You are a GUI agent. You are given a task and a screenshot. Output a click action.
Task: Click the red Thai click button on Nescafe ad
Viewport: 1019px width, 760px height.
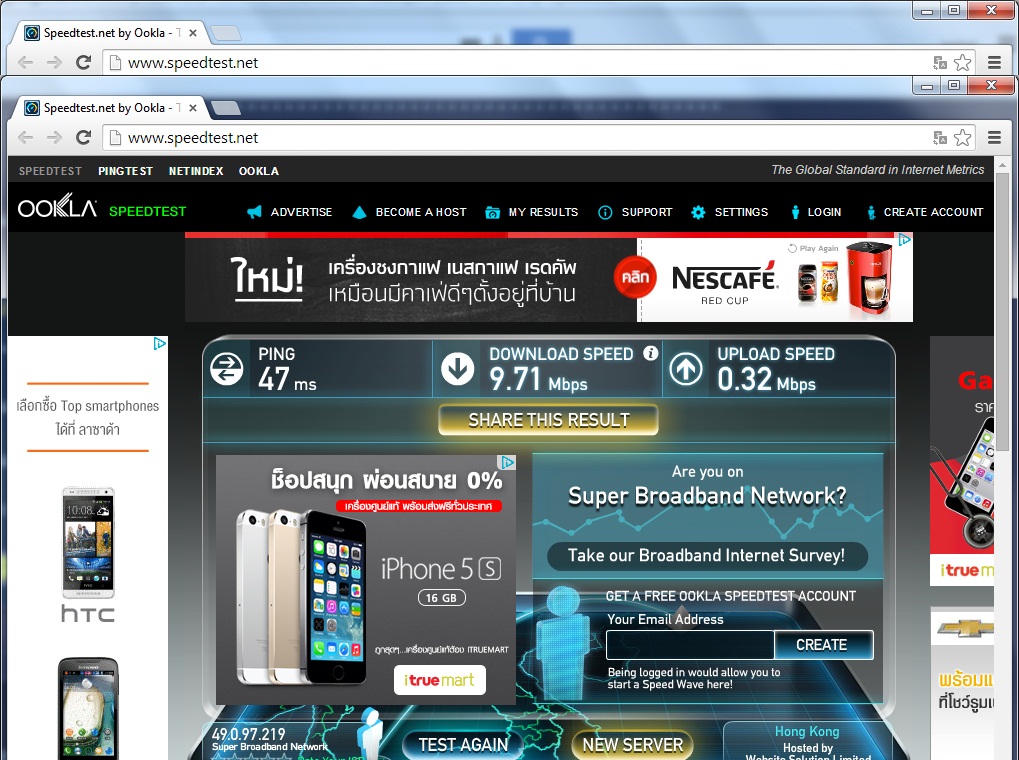tap(635, 278)
